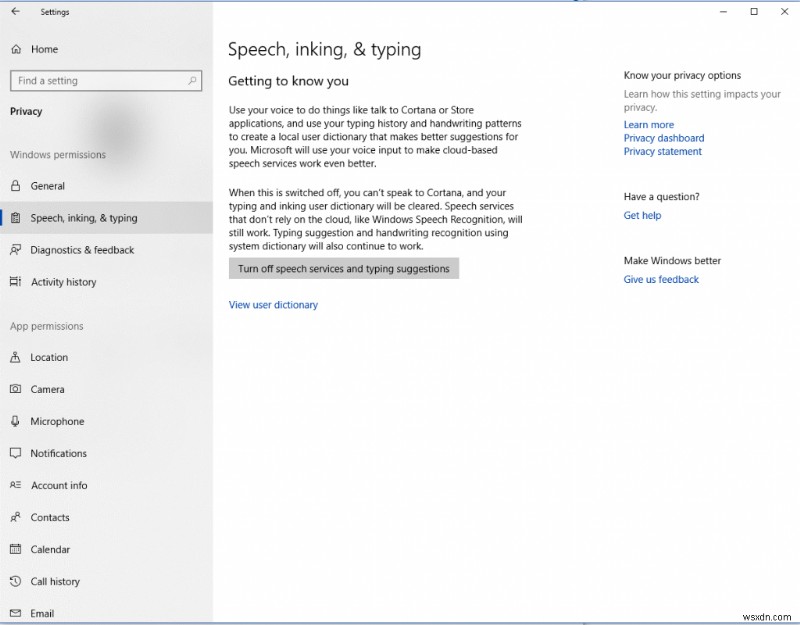This screenshot has width=800, height=625.
Task: Select the Microphone privacy icon
Action: click(x=14, y=421)
